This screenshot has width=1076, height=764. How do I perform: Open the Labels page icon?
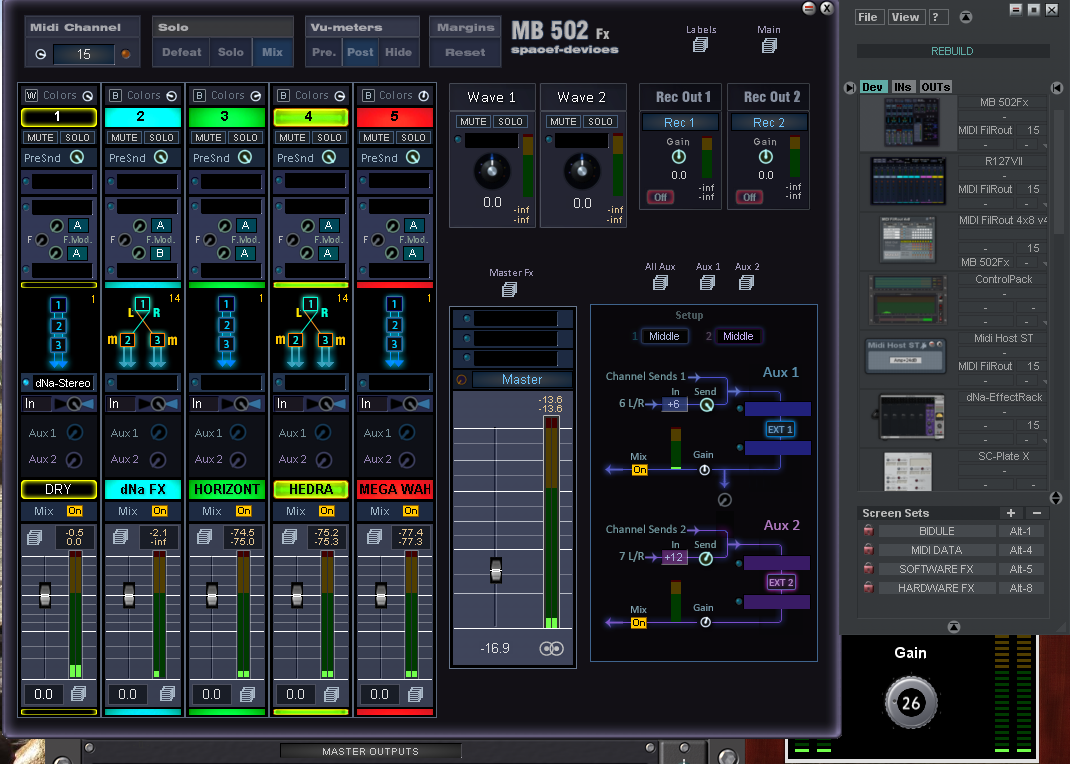pyautogui.click(x=701, y=45)
